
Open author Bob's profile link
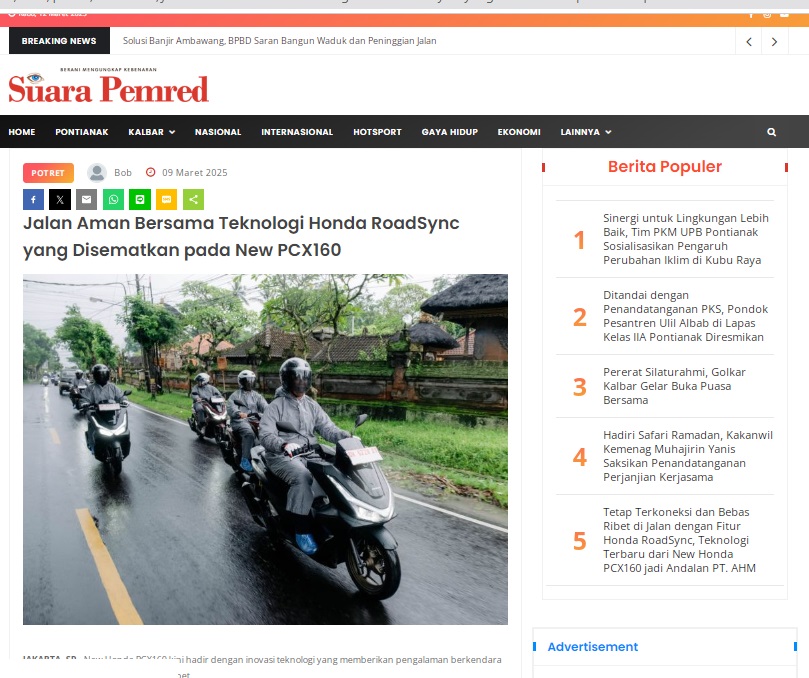[123, 173]
